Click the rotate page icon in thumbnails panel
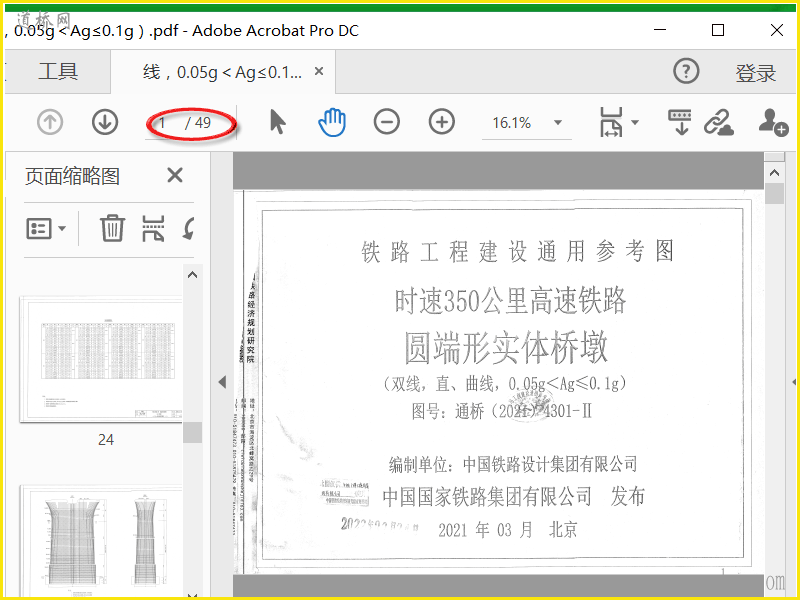 [188, 228]
